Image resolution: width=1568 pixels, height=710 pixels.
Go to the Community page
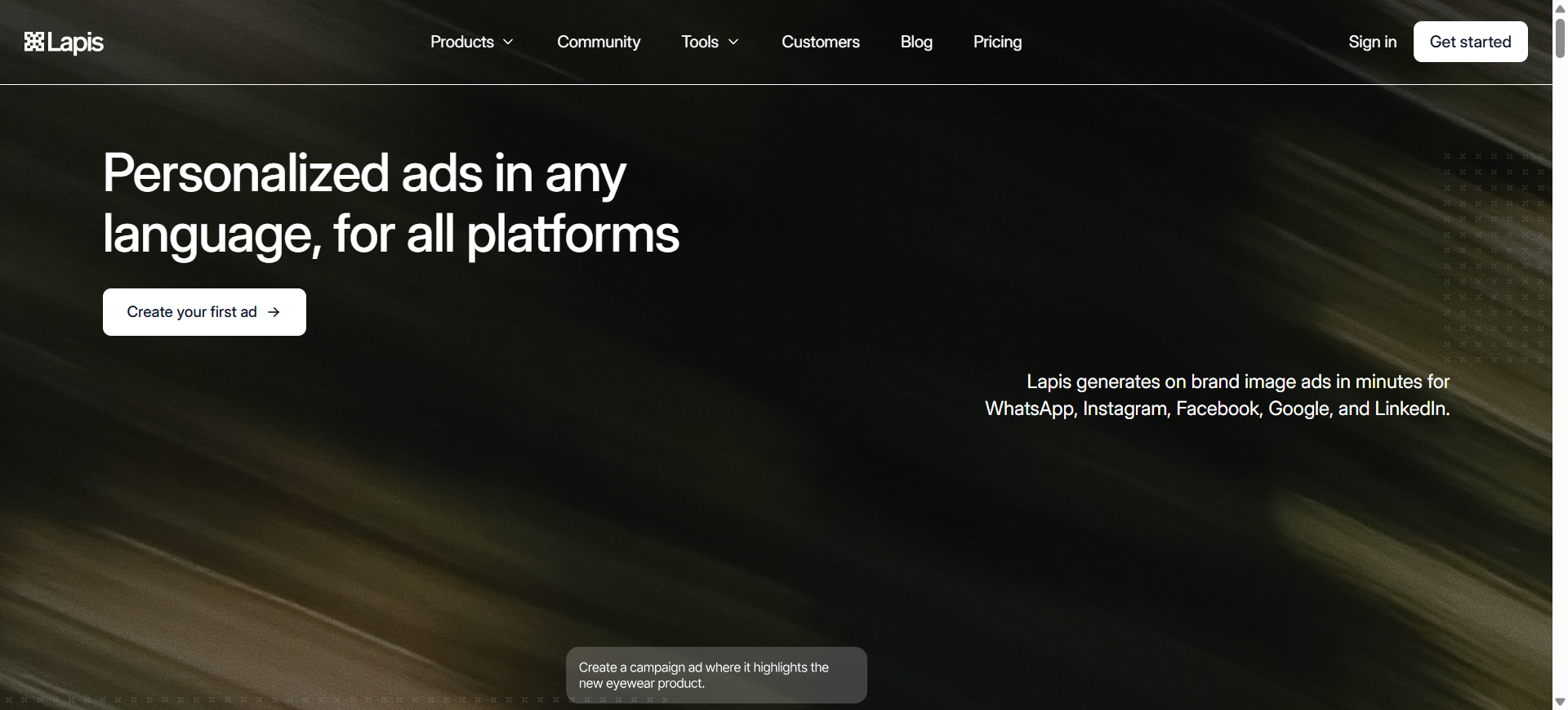(599, 42)
